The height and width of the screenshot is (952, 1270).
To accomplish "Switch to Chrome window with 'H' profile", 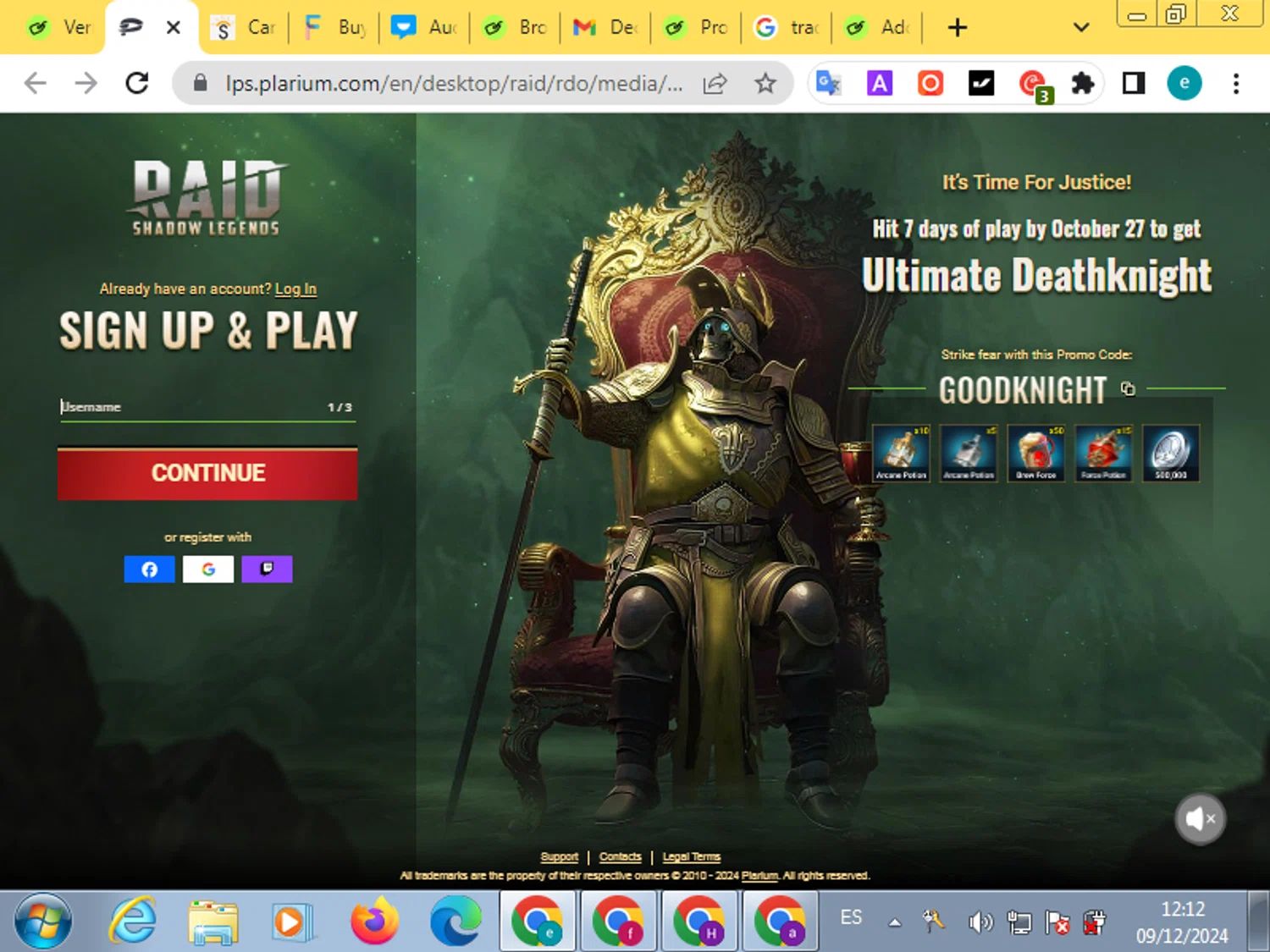I will (699, 922).
